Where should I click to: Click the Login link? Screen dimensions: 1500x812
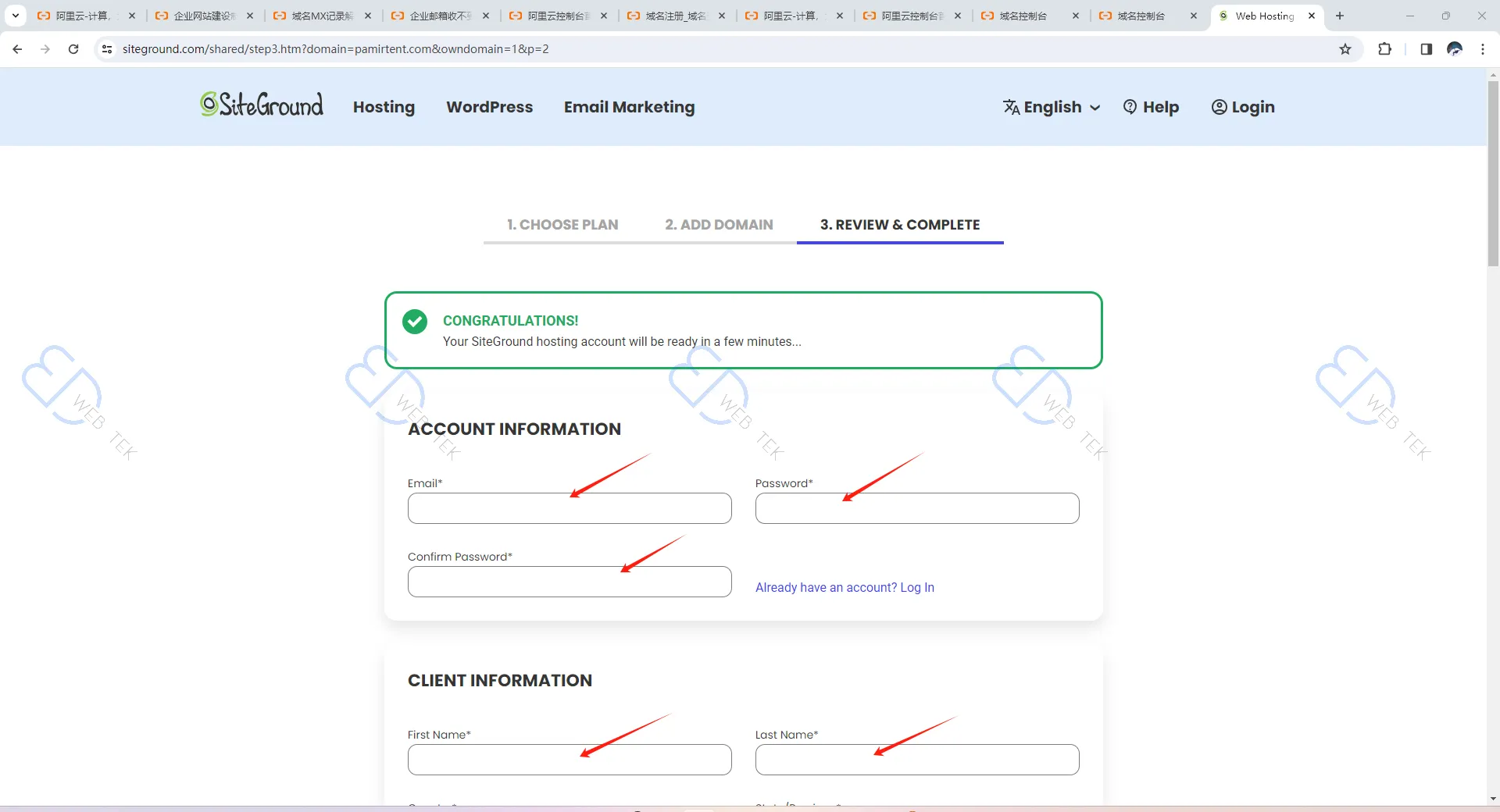point(1243,107)
